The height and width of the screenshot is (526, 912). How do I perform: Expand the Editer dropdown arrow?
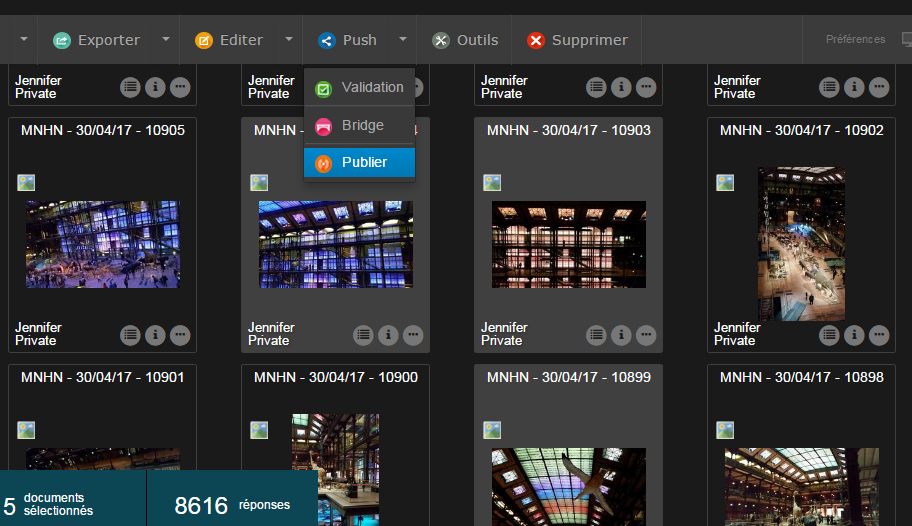pos(288,40)
